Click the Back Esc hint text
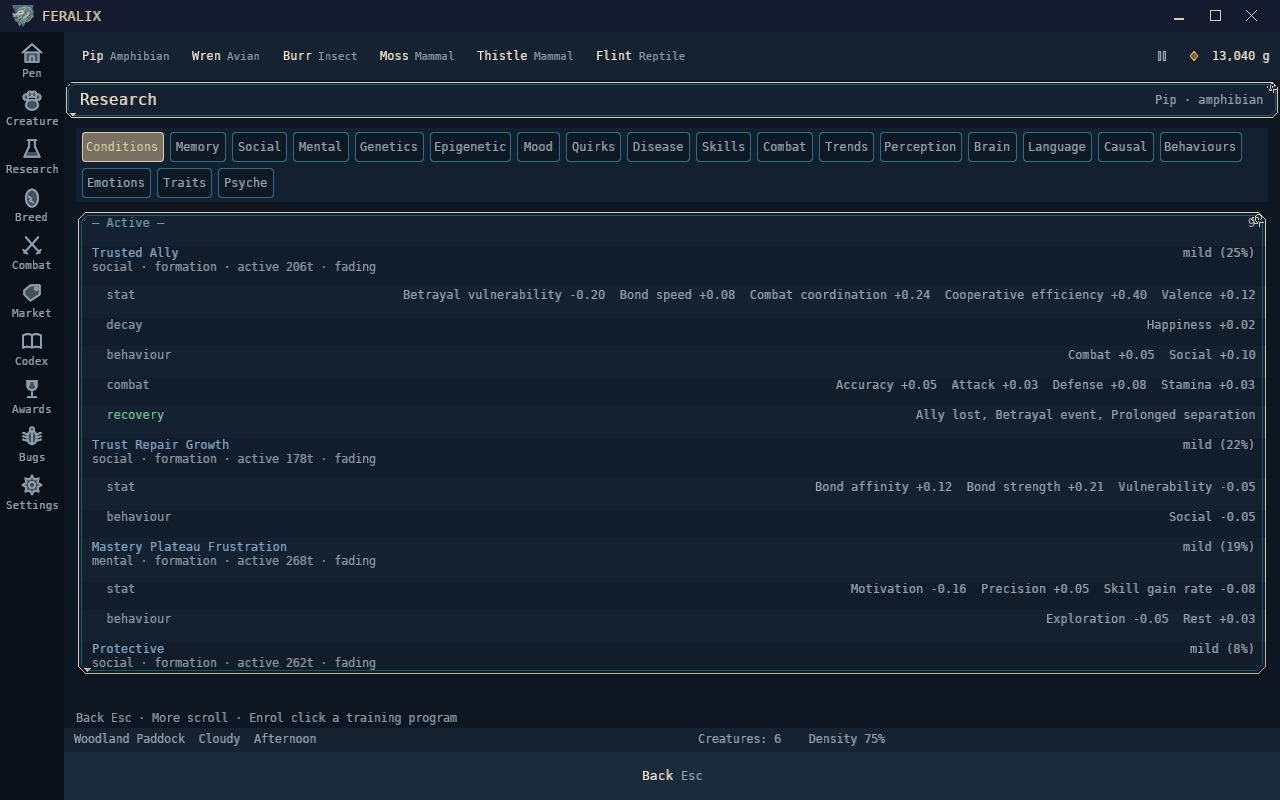The image size is (1280, 800). tap(104, 718)
